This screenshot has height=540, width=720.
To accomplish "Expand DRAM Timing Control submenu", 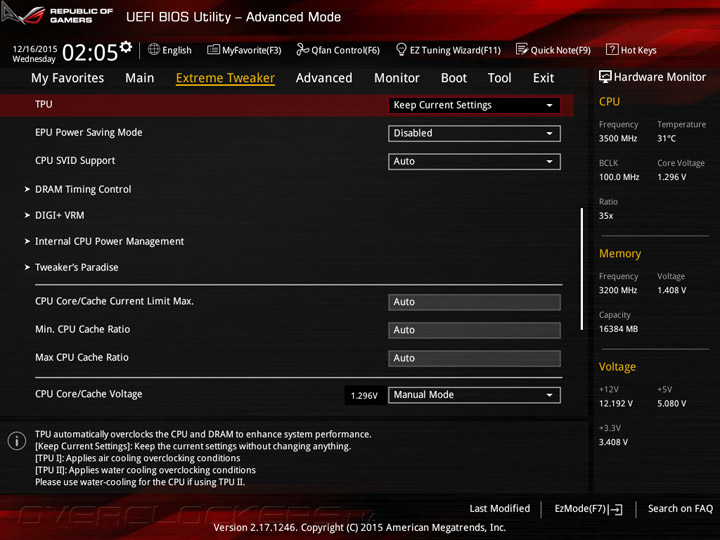I will pyautogui.click(x=83, y=189).
